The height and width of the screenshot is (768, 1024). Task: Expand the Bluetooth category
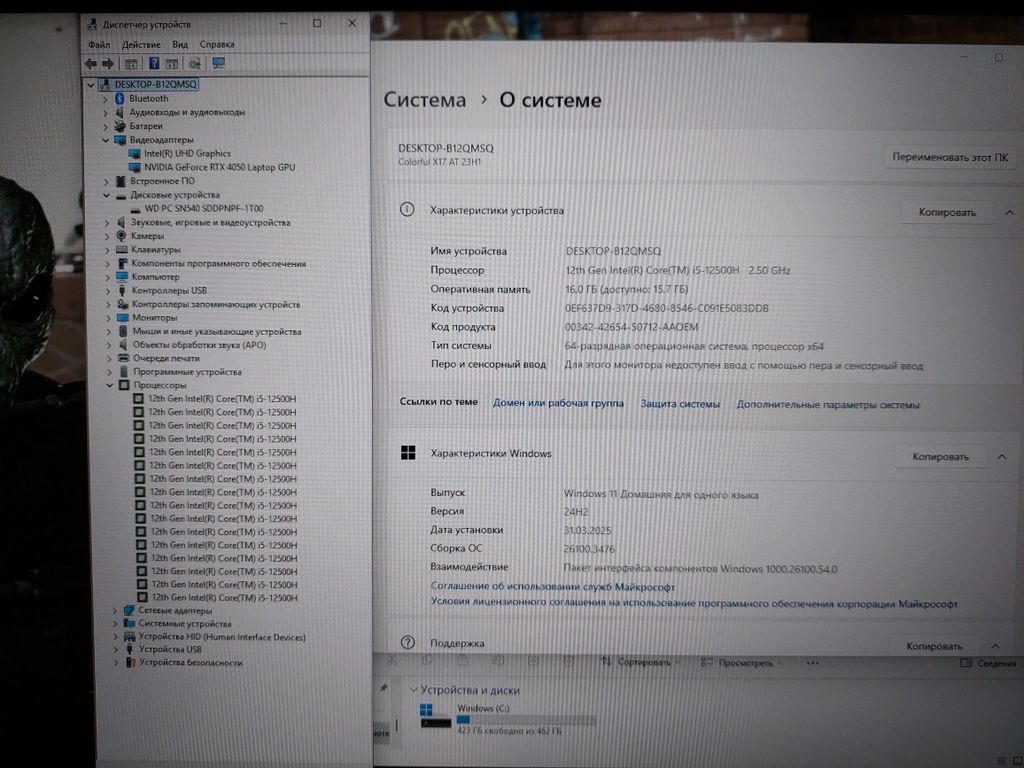[105, 98]
